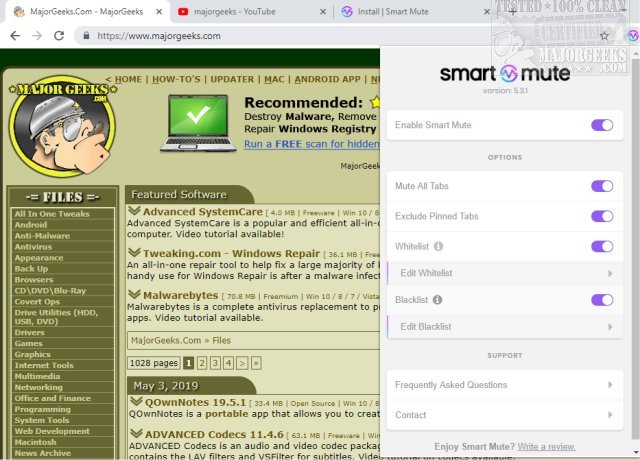Open the UPDATER menu item

click(232, 79)
